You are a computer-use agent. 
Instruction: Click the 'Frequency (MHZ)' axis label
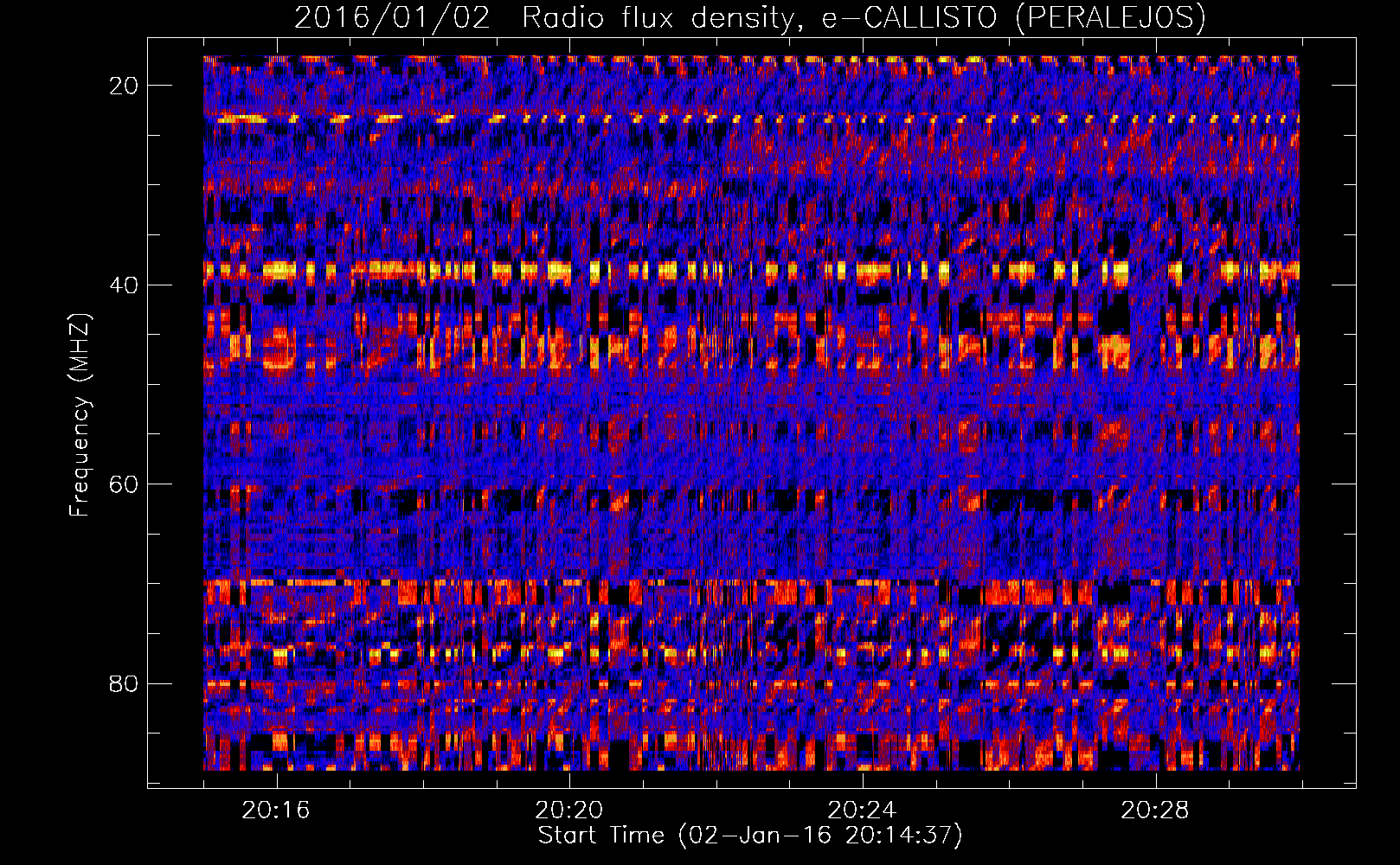click(80, 415)
